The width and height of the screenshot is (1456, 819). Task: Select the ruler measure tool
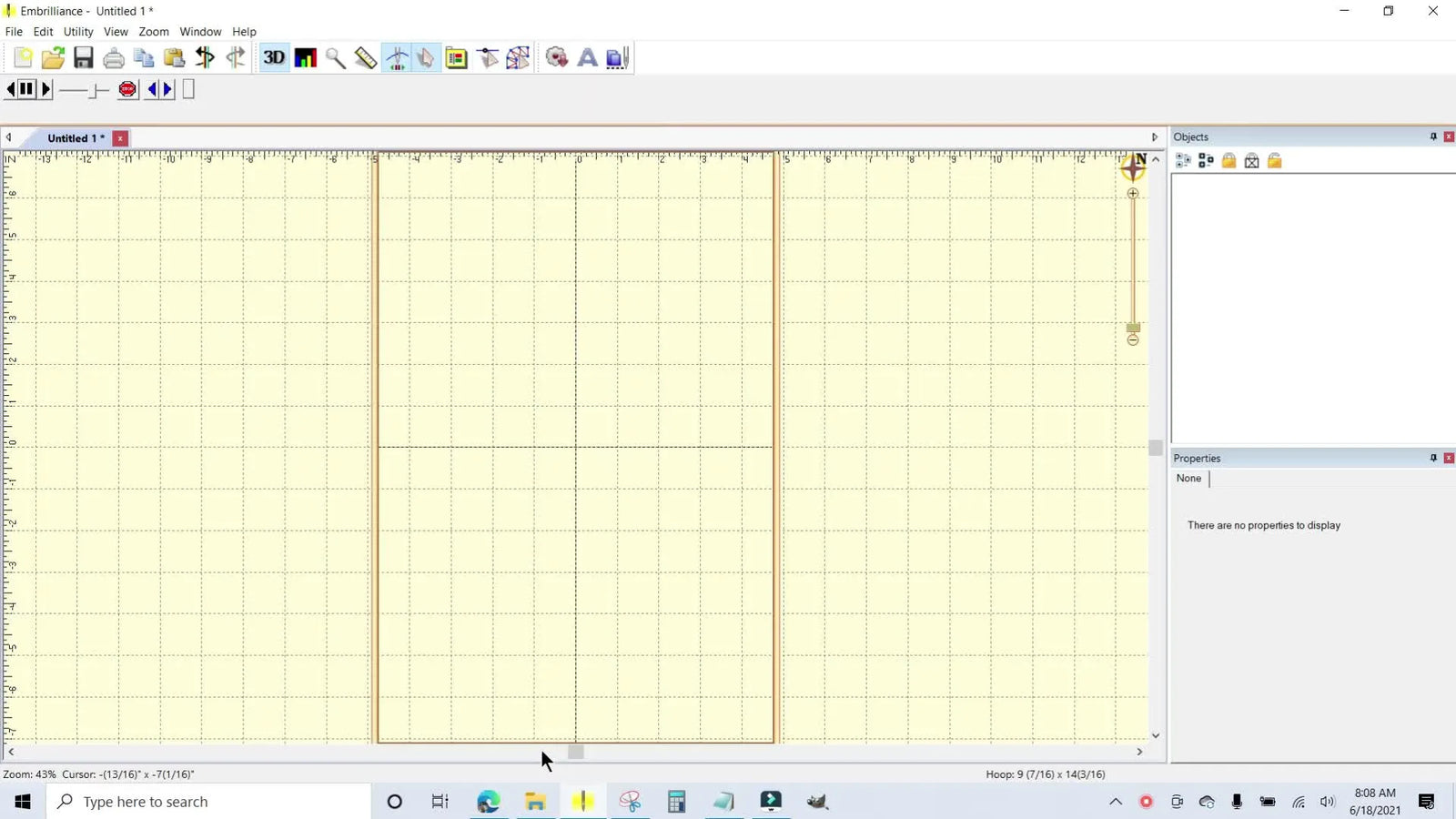coord(366,58)
